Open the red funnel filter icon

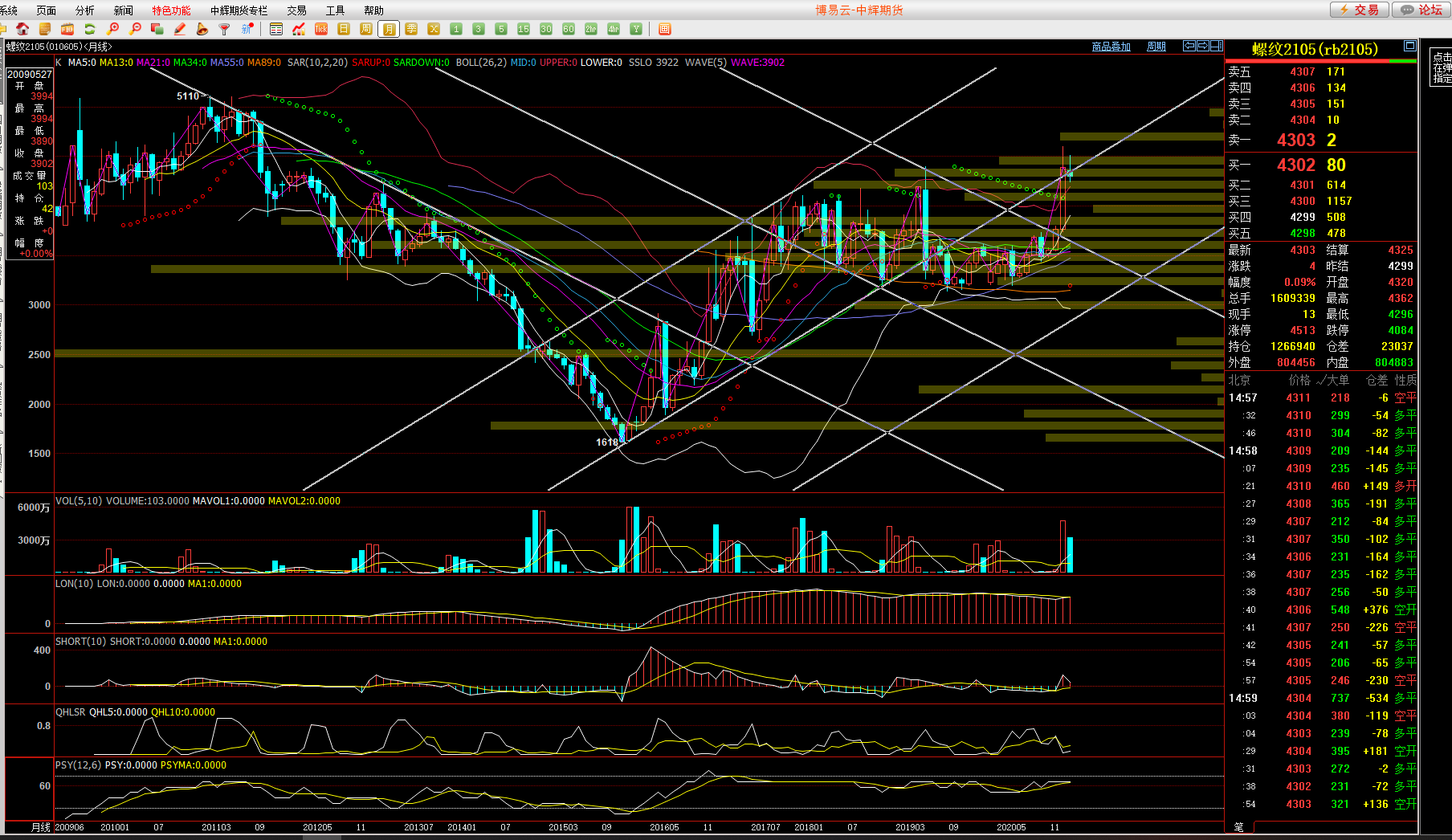pyautogui.click(x=225, y=29)
